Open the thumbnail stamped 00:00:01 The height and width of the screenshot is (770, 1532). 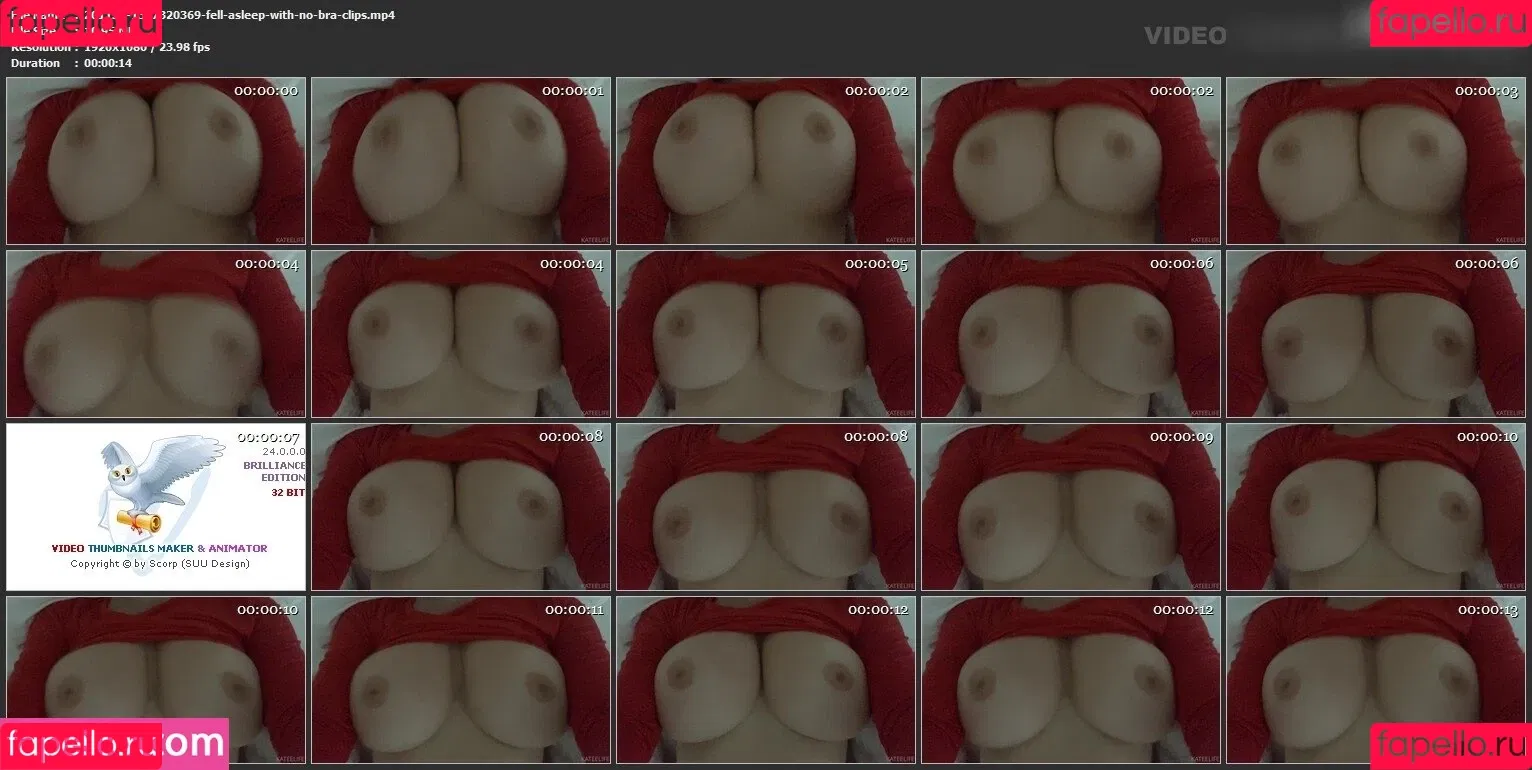(460, 161)
